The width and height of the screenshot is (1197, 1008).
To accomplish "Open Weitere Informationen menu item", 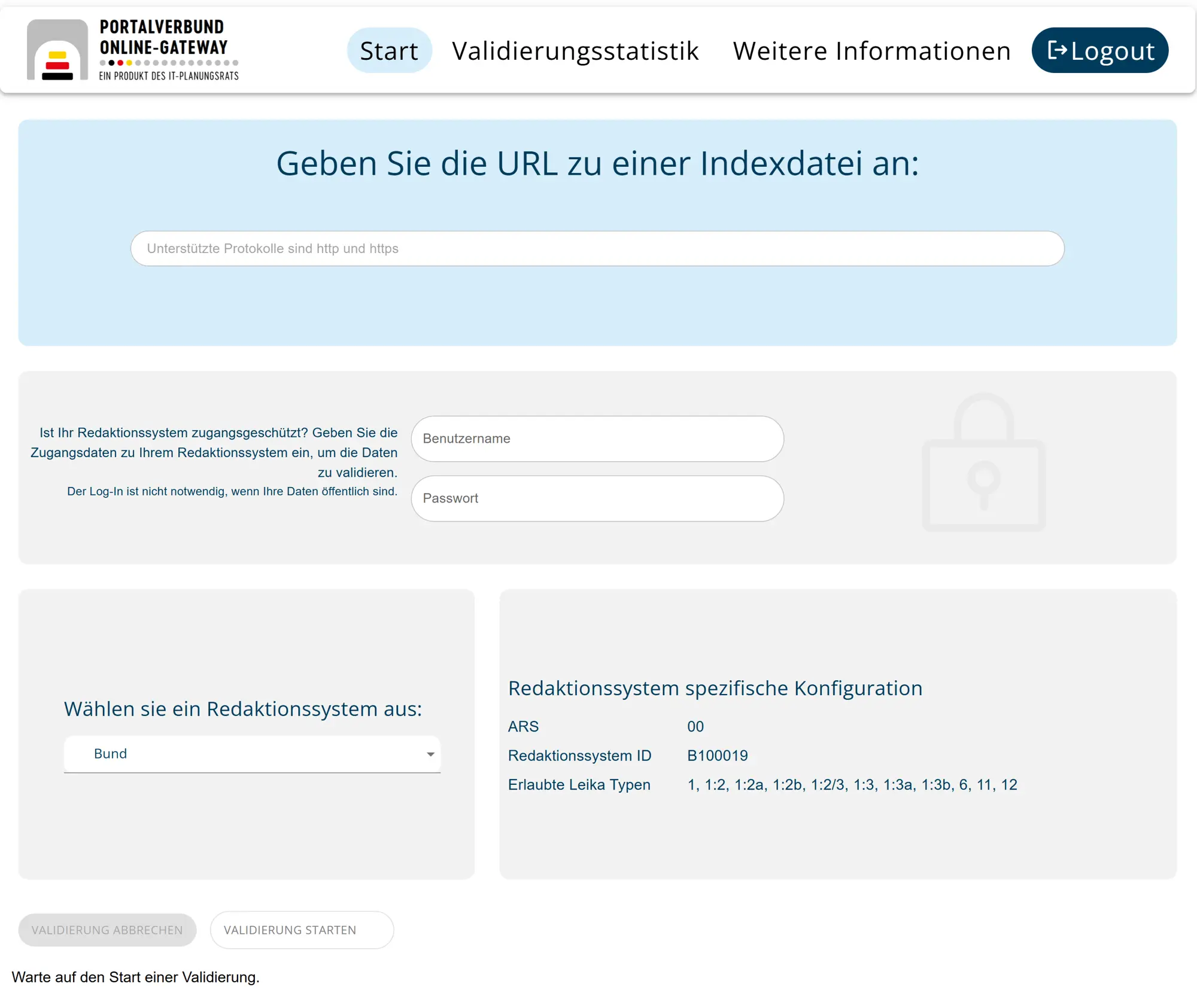I will click(871, 50).
